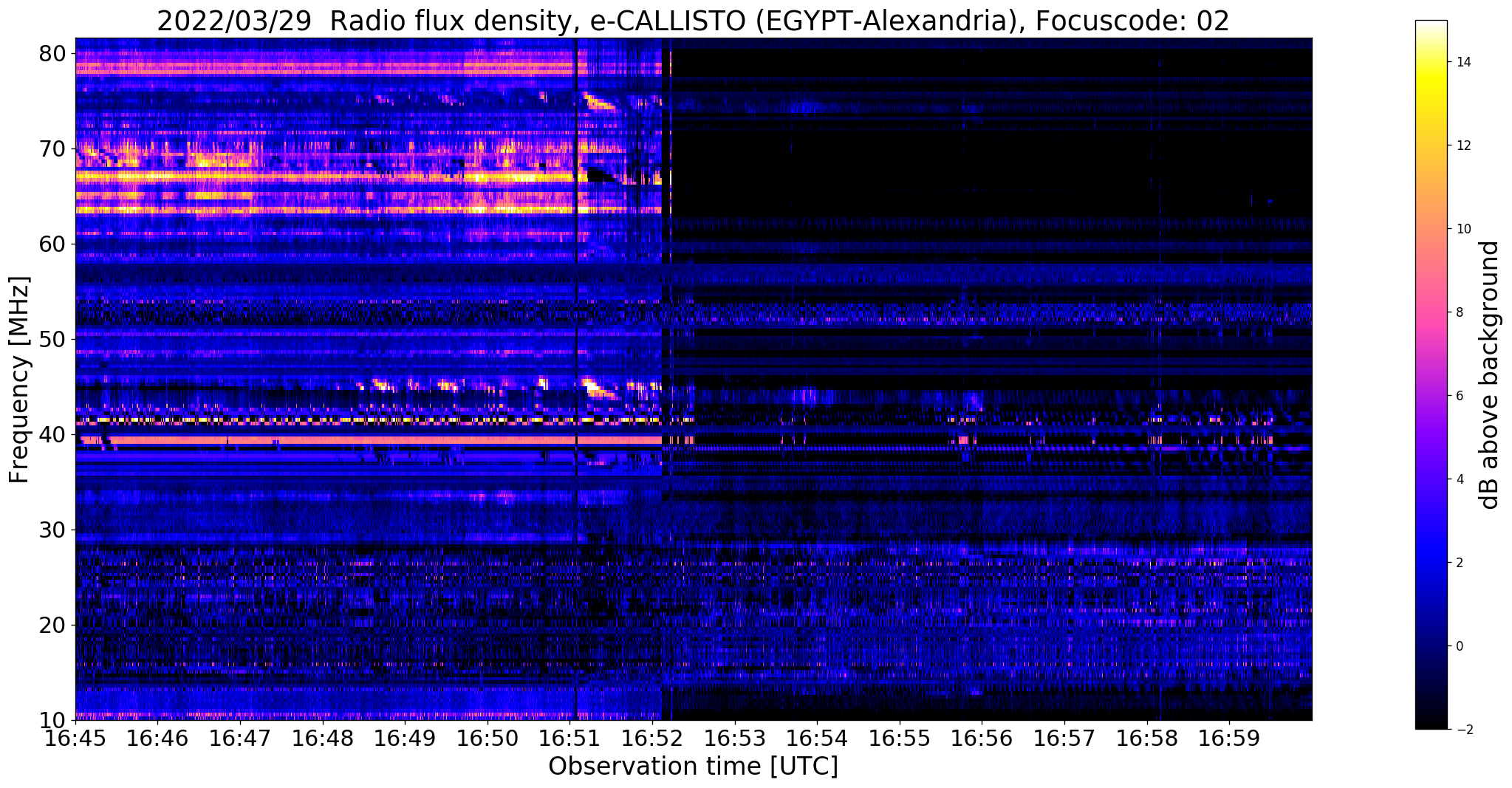This screenshot has width=1512, height=788.
Task: Click the colorbar tick label 6
Action: click(x=1460, y=396)
